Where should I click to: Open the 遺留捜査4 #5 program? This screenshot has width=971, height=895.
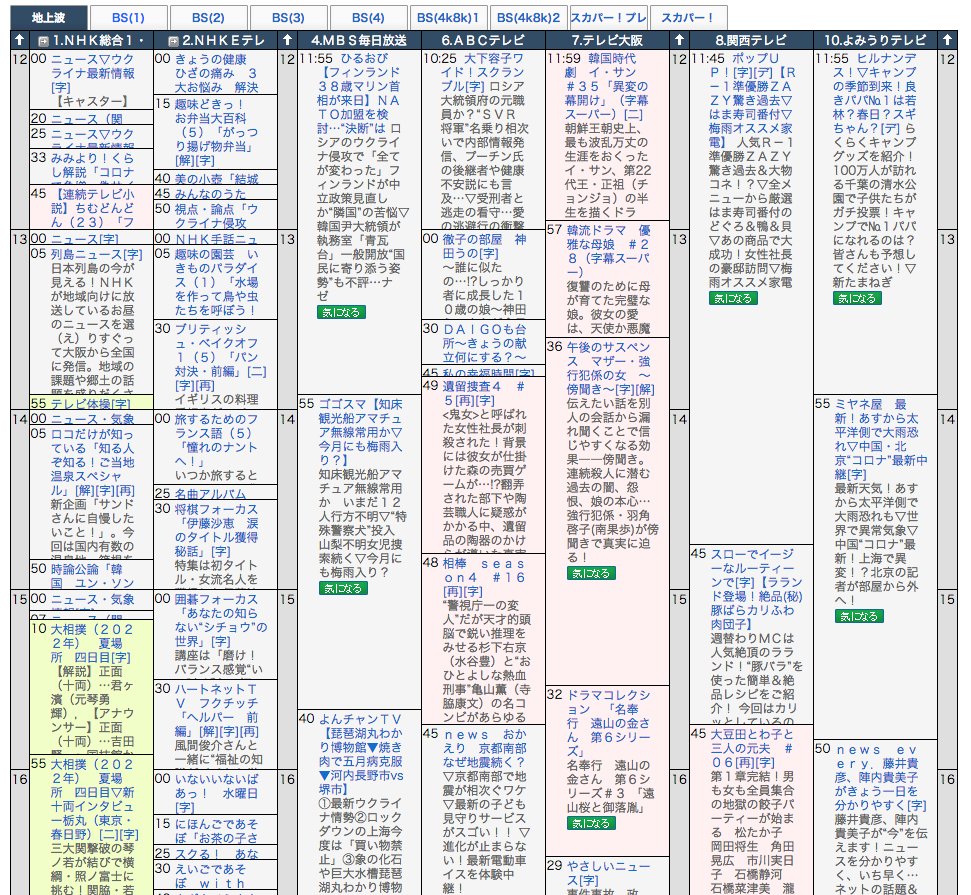484,393
